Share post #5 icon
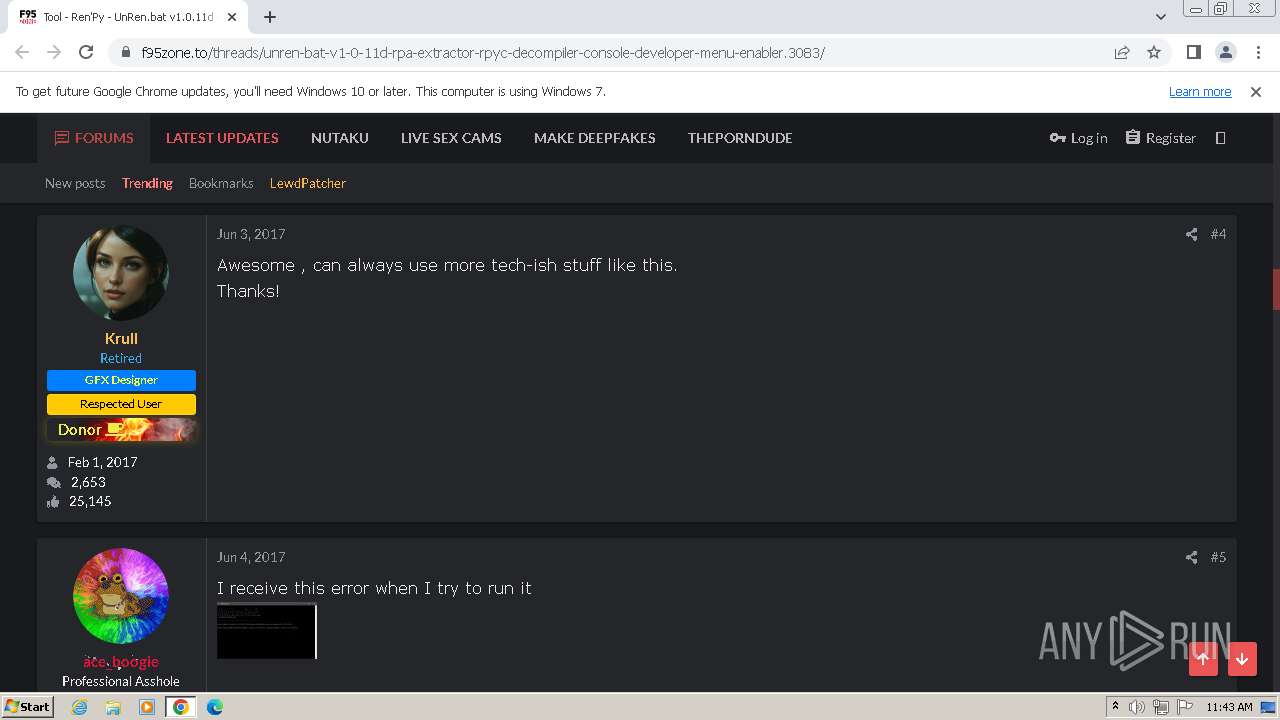The image size is (1280, 720). 1191,557
